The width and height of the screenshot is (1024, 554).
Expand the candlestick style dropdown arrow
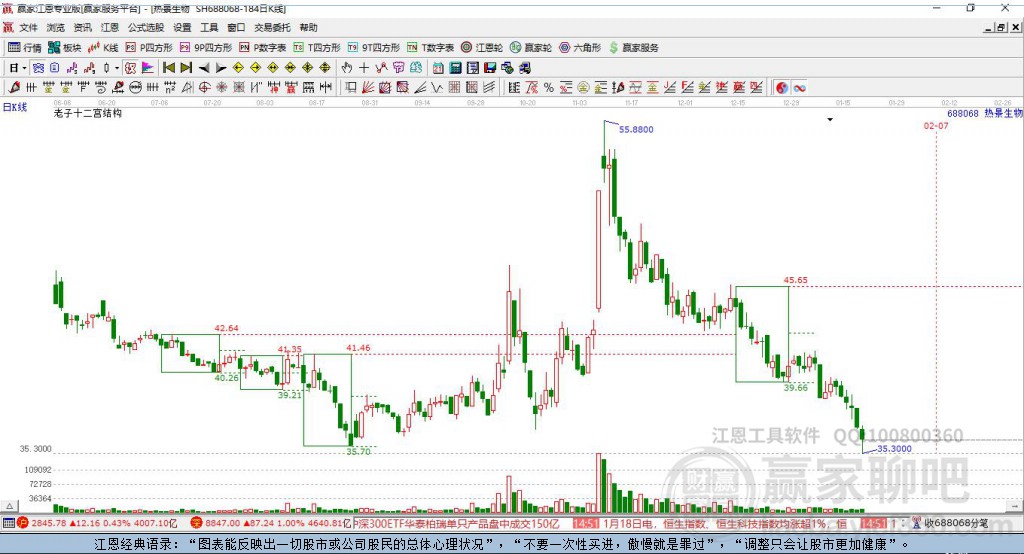click(x=117, y=67)
